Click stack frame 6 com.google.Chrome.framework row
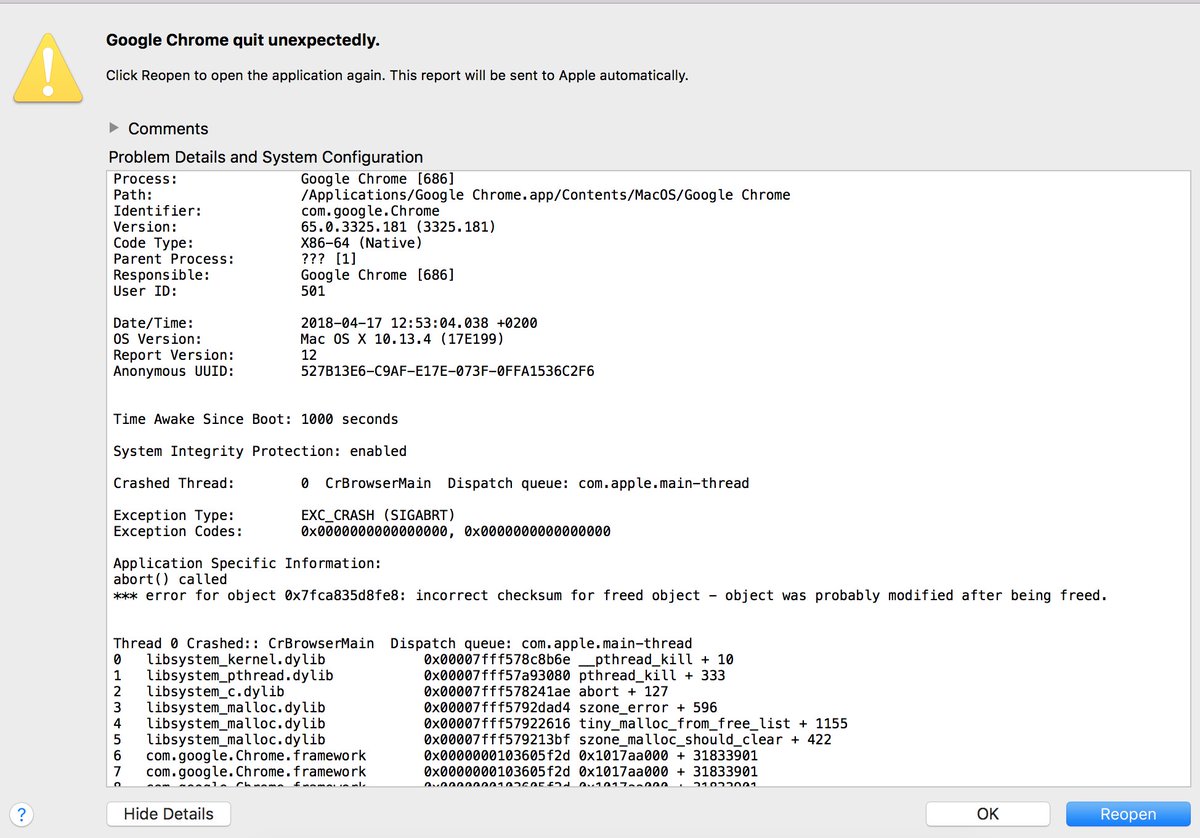 [x=435, y=755]
